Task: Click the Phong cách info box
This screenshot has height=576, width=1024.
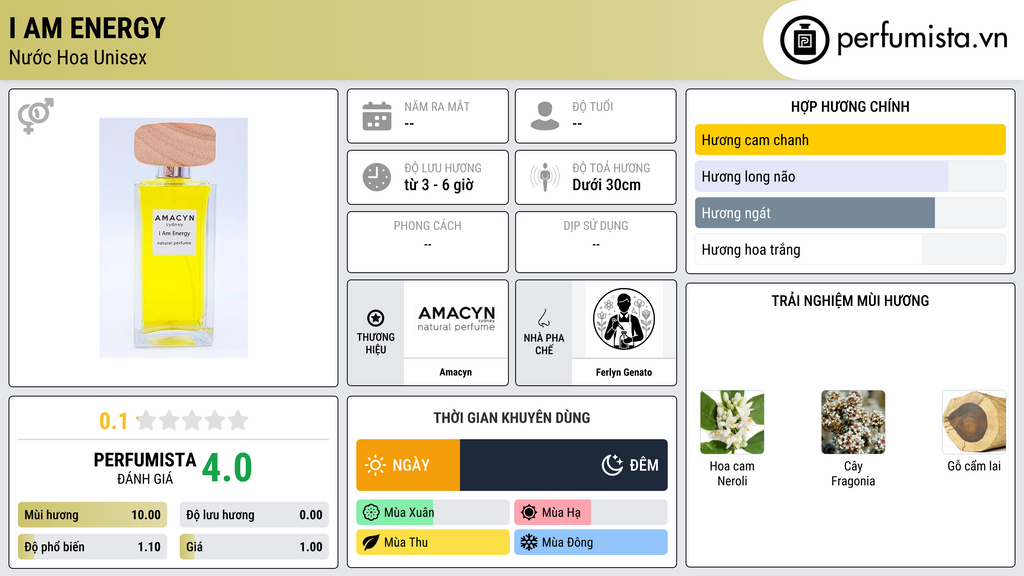Action: click(428, 242)
